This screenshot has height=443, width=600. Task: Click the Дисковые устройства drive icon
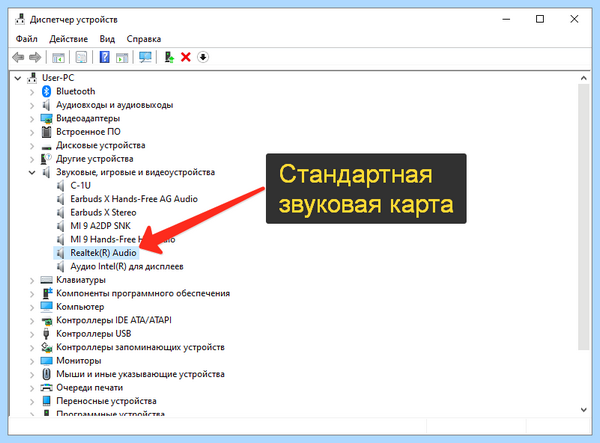tap(46, 147)
